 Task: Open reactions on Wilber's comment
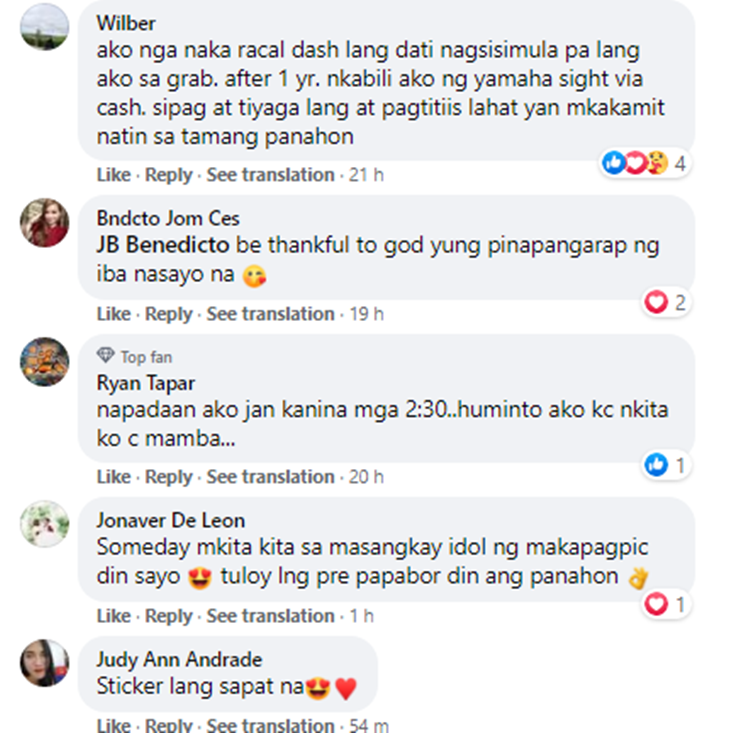pyautogui.click(x=644, y=163)
